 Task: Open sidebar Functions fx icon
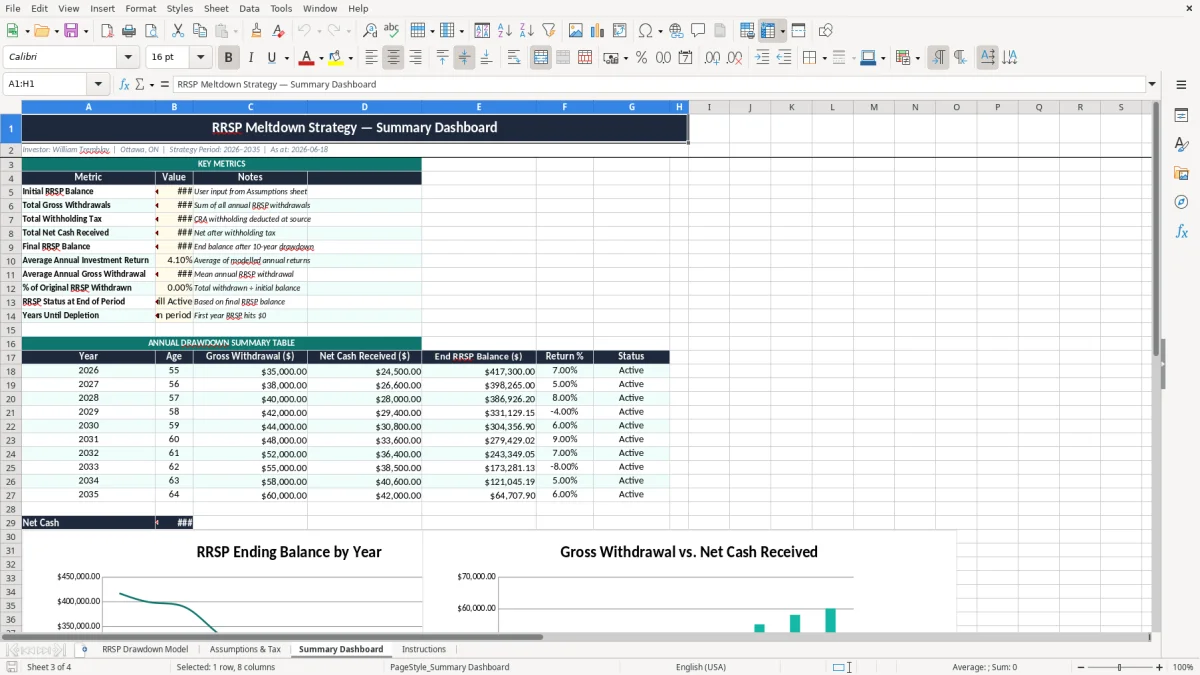point(1181,231)
